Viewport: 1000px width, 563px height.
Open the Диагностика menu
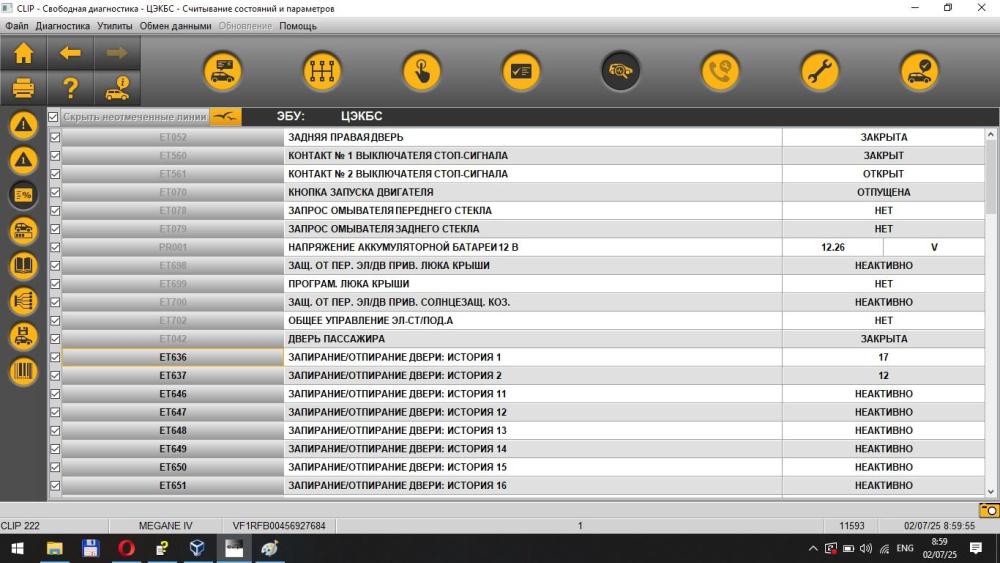62,26
